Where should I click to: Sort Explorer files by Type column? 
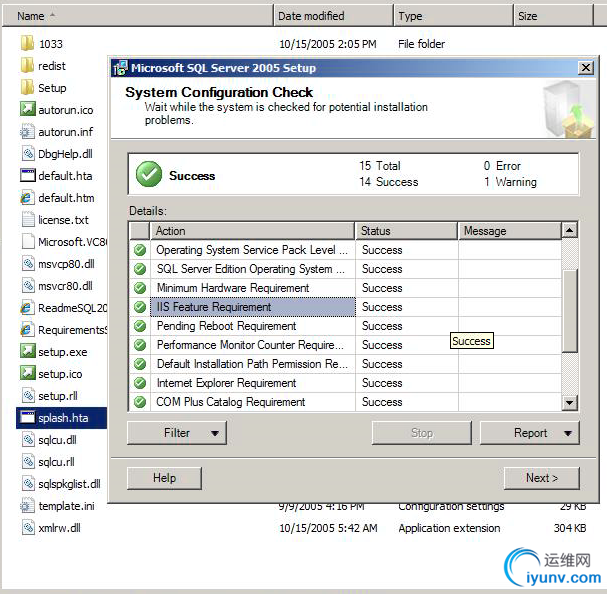[x=453, y=16]
